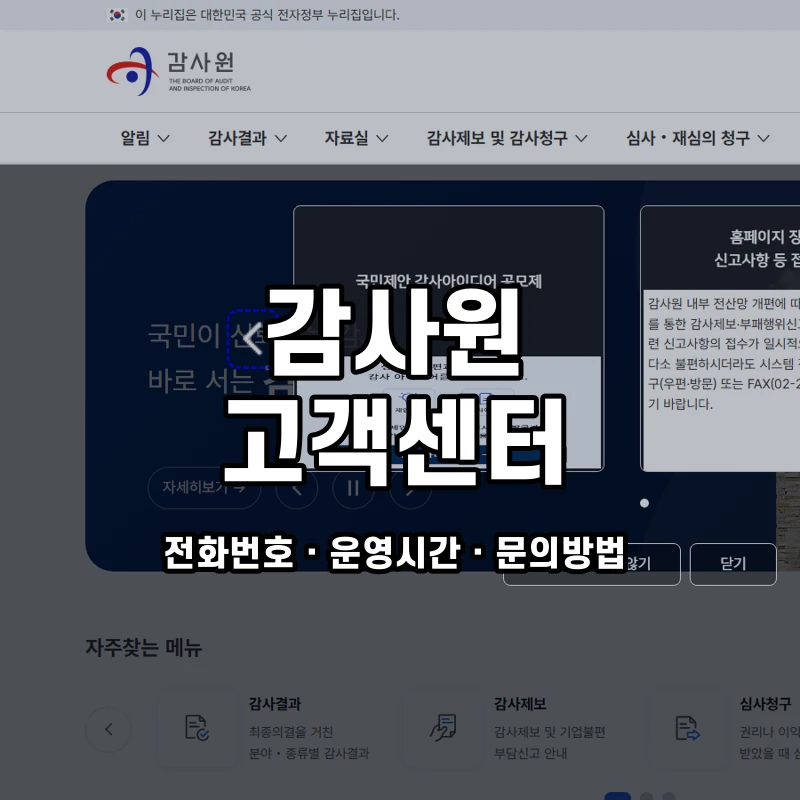Click text '최종의결을 거친'
Viewport: 800px width, 800px height.
291,732
